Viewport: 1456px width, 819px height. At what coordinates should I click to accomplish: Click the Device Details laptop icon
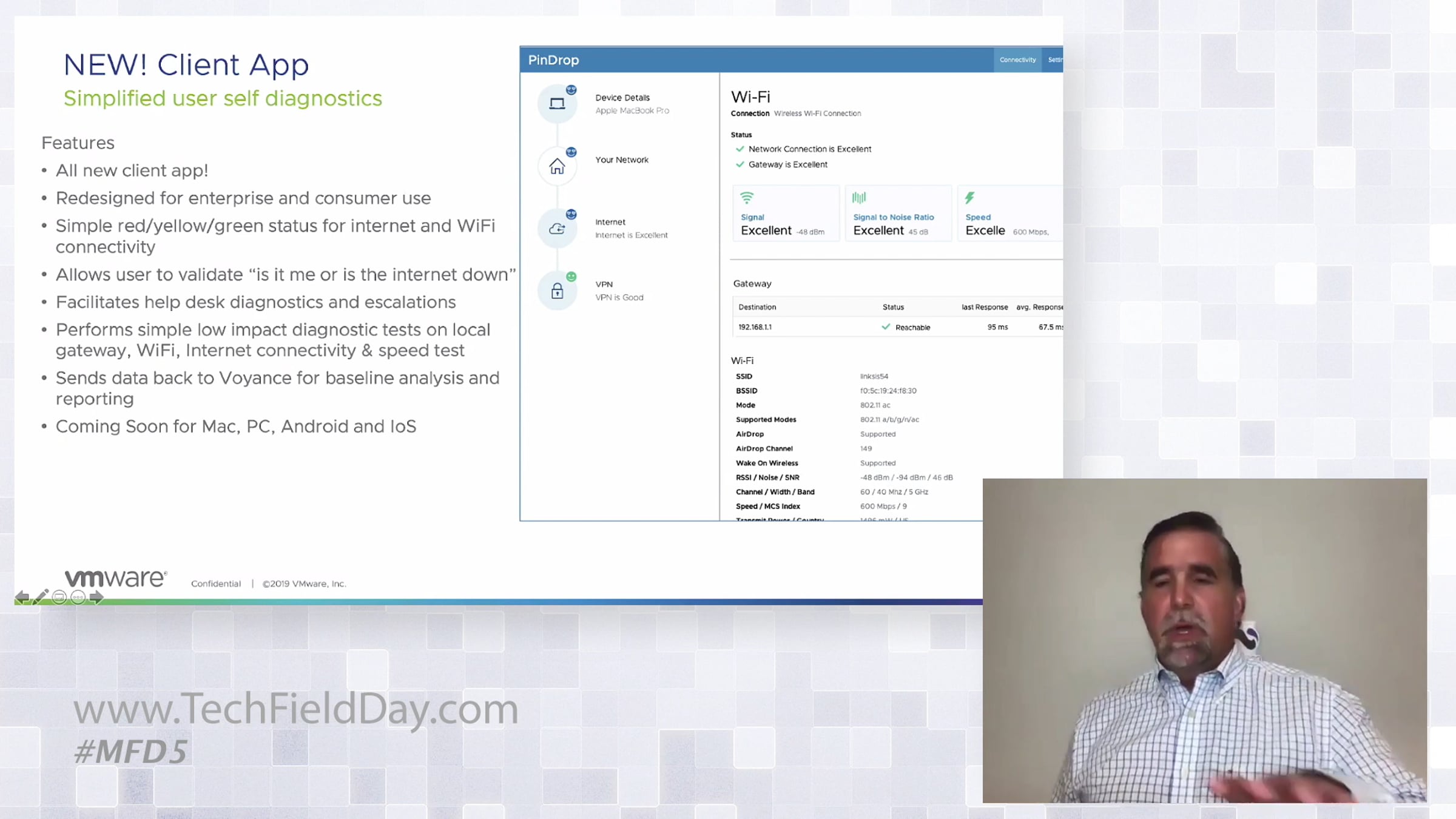[x=557, y=104]
